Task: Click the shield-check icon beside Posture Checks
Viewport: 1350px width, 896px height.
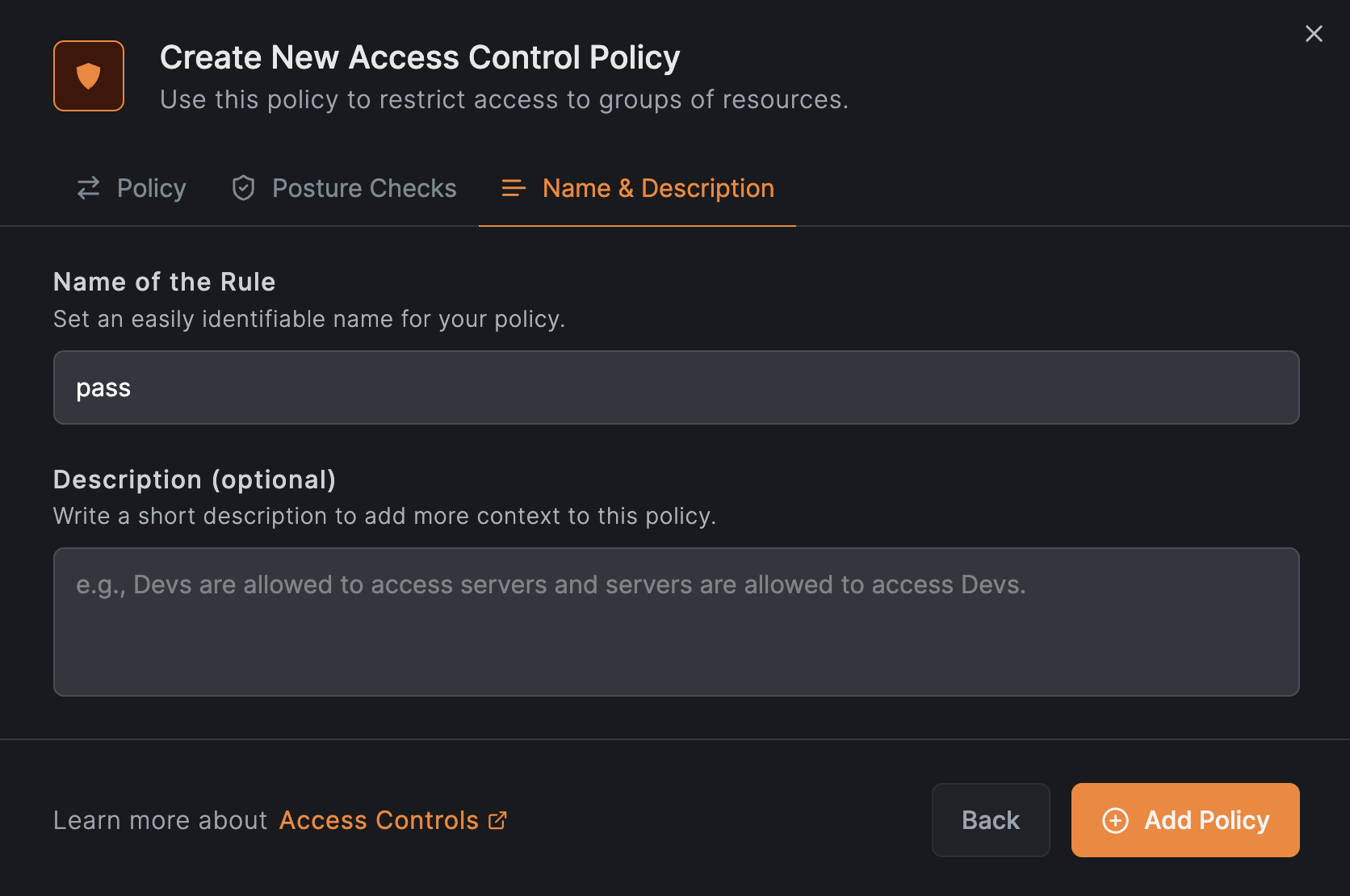Action: [243, 188]
